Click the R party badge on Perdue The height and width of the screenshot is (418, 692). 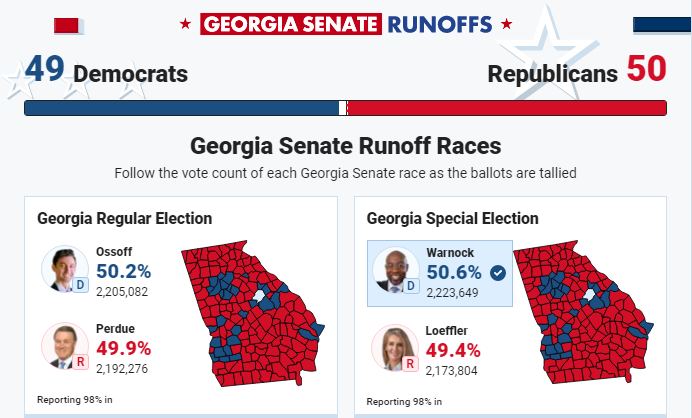click(83, 362)
